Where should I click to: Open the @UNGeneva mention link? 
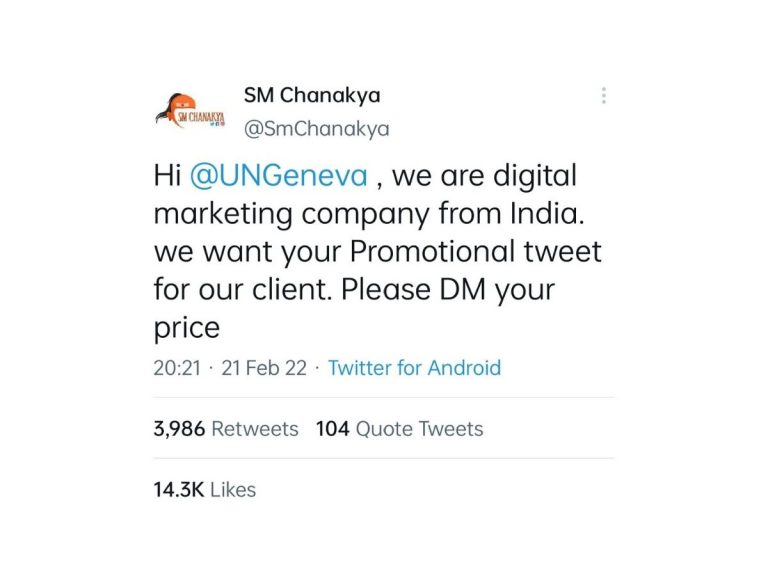[279, 177]
